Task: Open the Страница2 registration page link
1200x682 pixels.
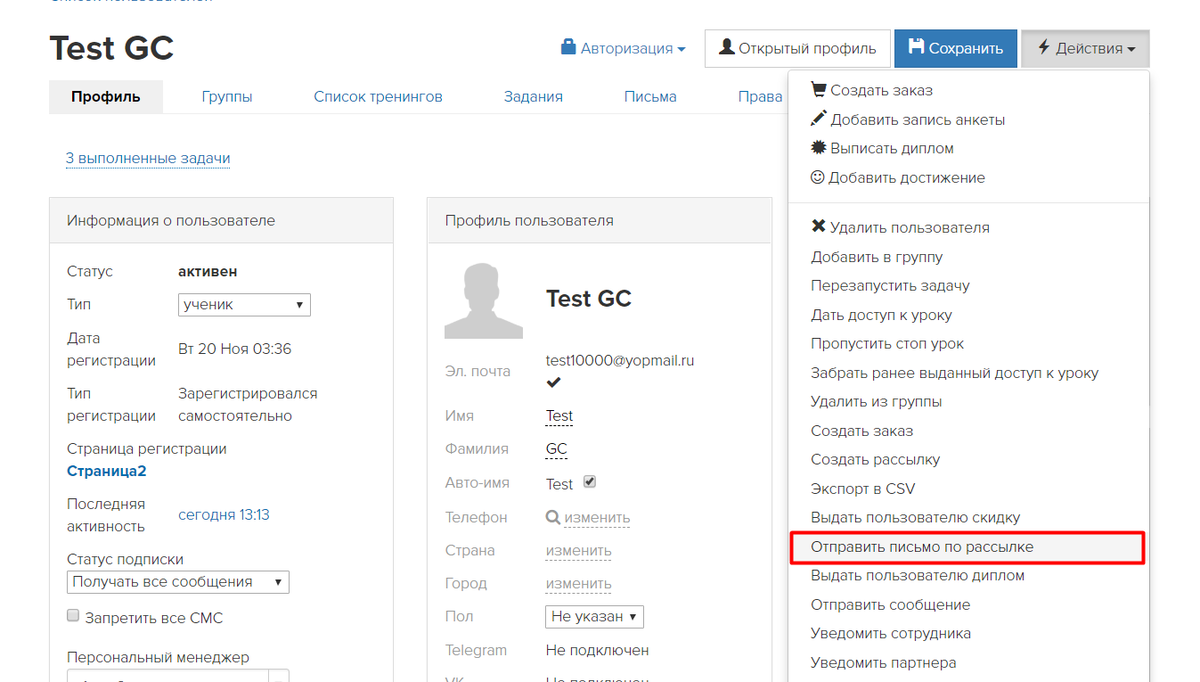Action: [x=107, y=471]
